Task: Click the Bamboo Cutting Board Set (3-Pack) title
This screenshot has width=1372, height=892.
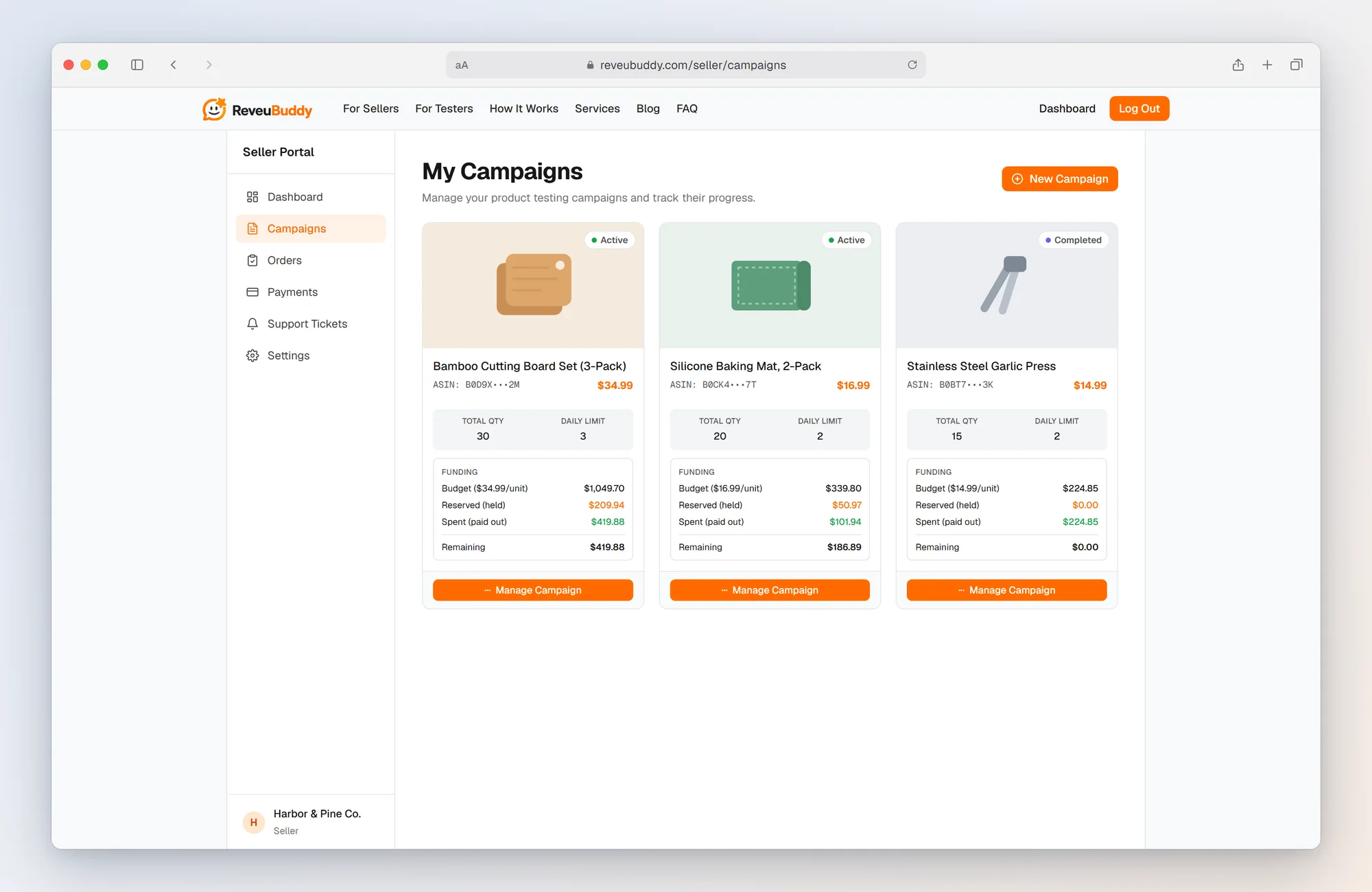Action: point(530,366)
